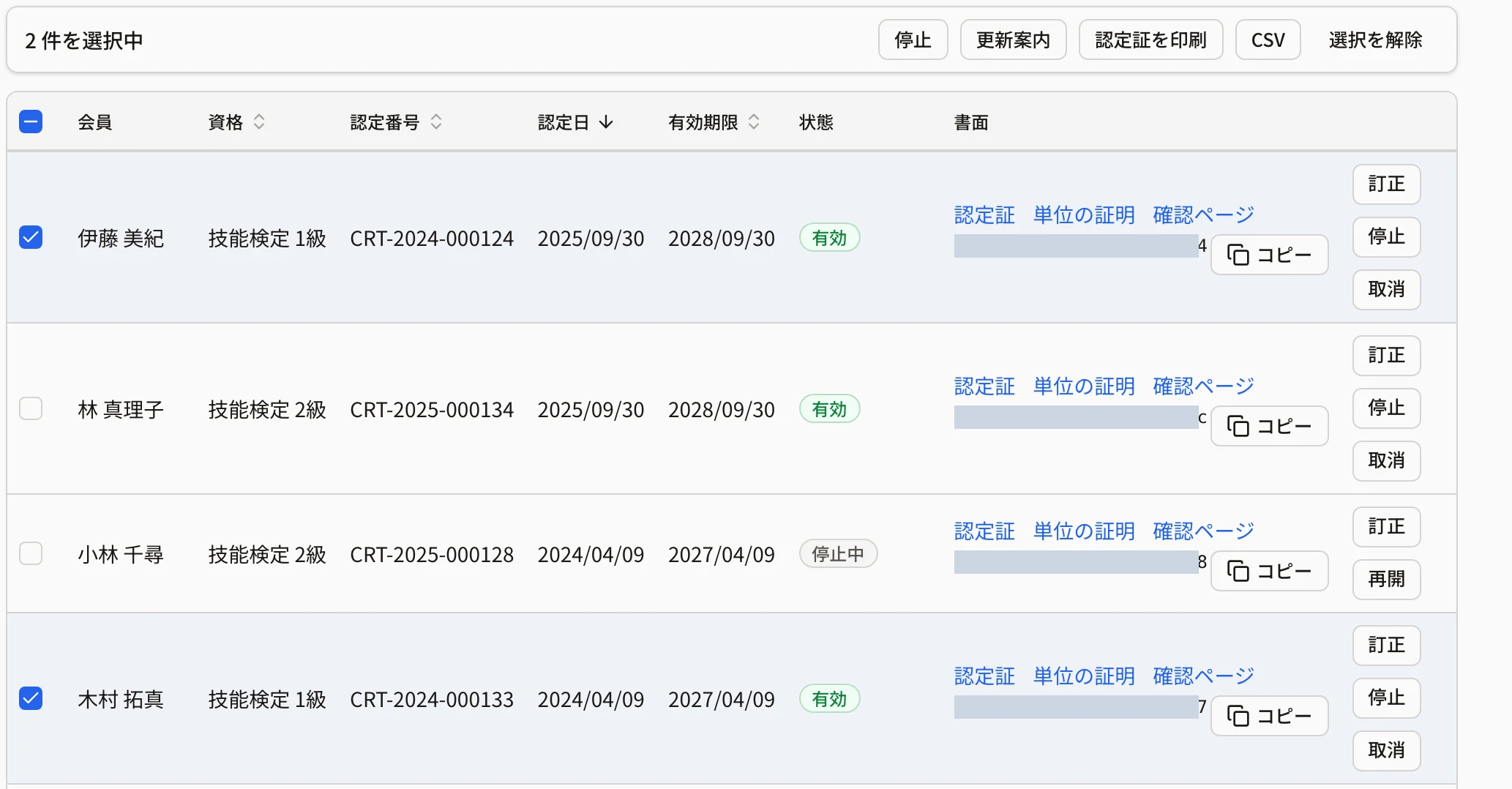Viewport: 1512px width, 789px height.
Task: Sort by 資格 column arrows
Action: coord(259,122)
